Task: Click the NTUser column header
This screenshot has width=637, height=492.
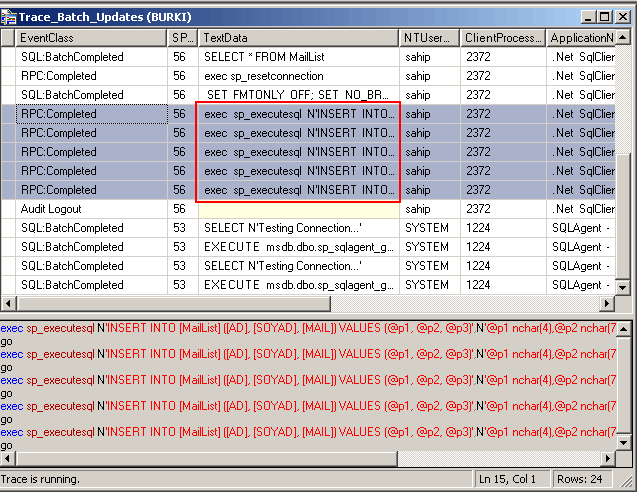Action: click(x=429, y=37)
